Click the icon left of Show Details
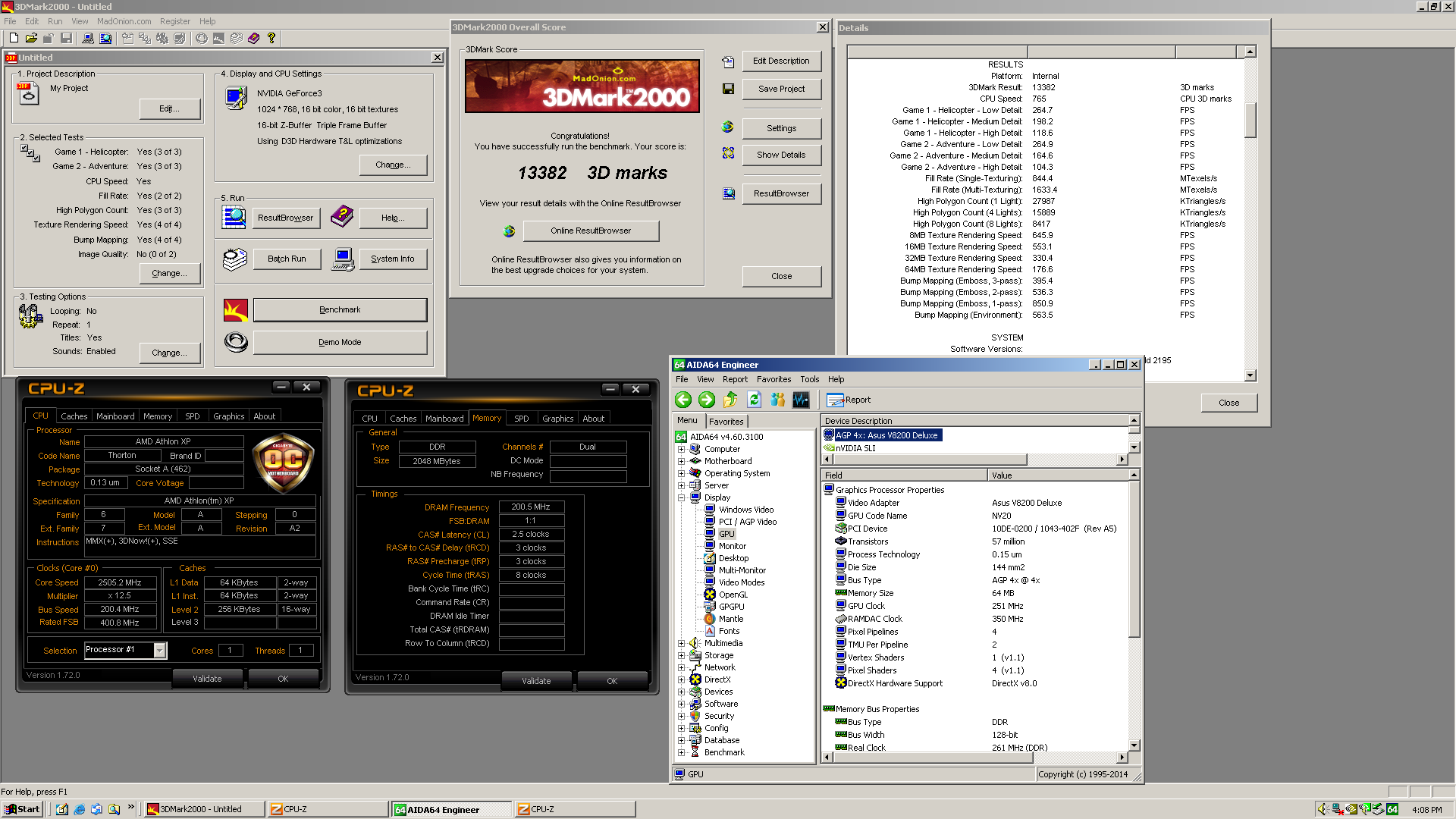 (728, 153)
